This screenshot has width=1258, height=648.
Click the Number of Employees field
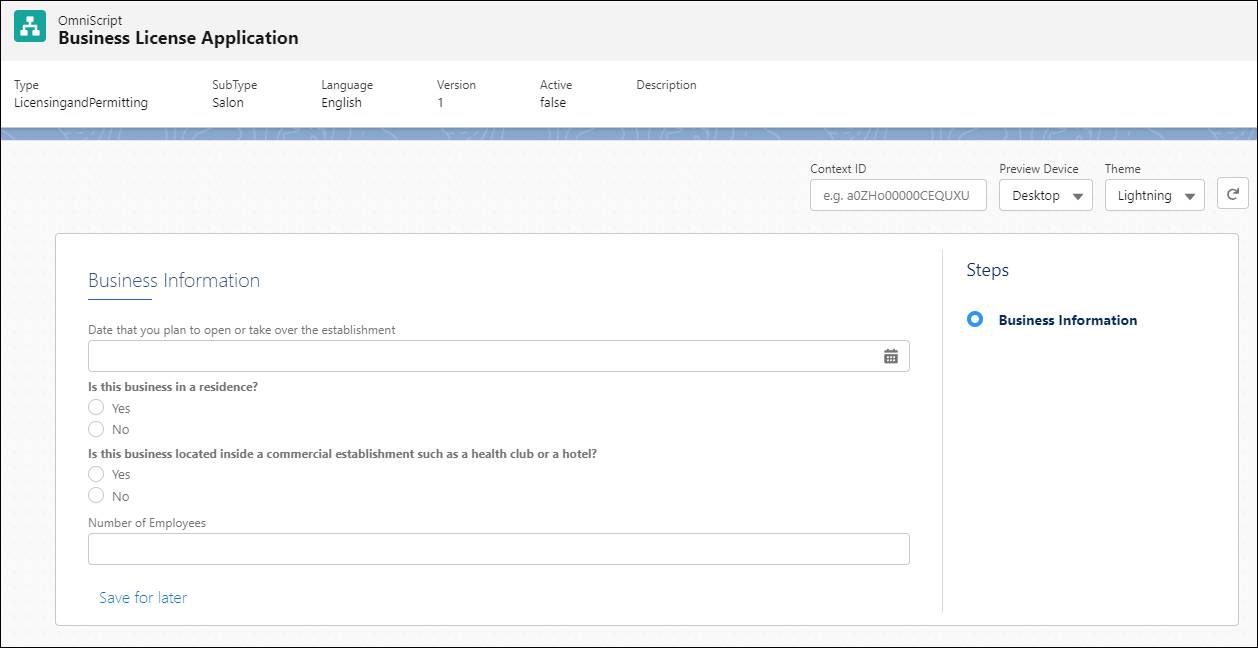point(498,548)
